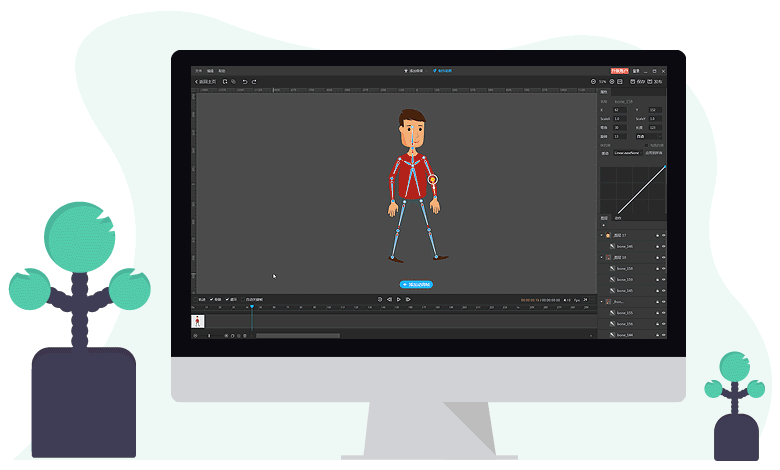The image size is (780, 470).
Task: Click the undo arrow in the toolbar
Action: 245,81
